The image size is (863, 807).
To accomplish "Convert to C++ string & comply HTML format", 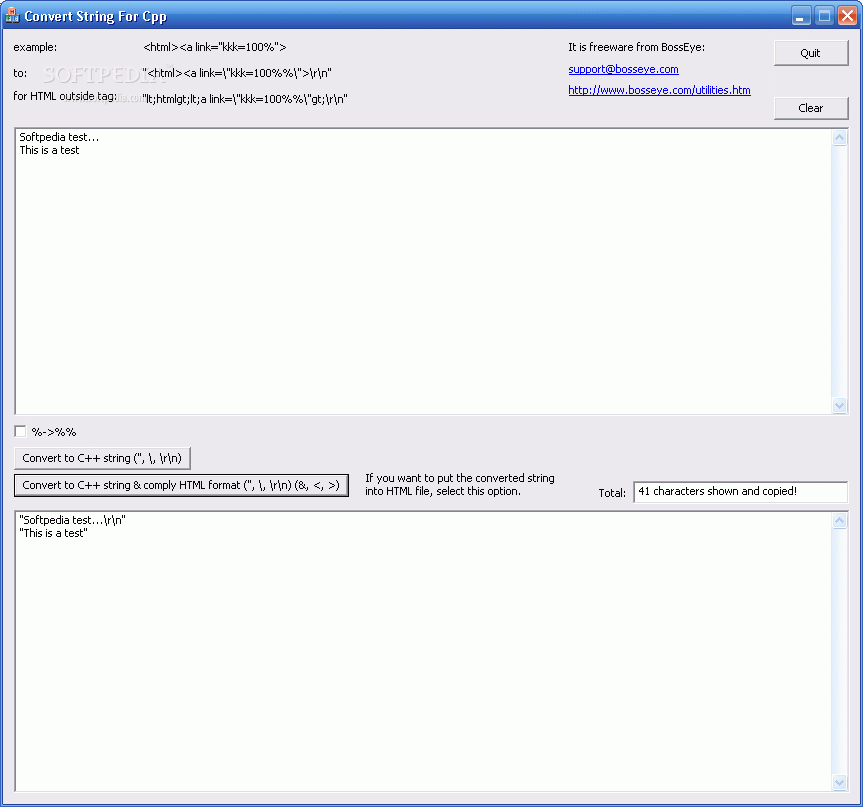I will (x=181, y=485).
